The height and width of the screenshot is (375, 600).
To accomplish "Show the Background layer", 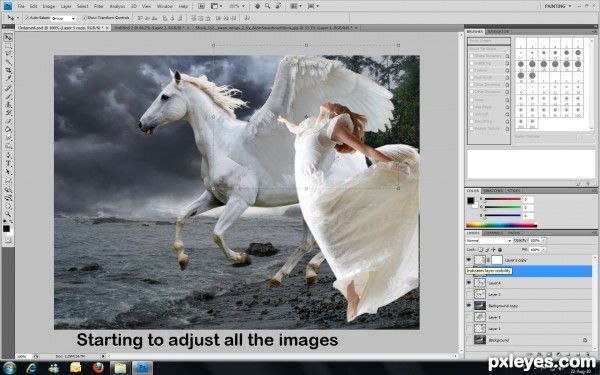I will click(469, 339).
